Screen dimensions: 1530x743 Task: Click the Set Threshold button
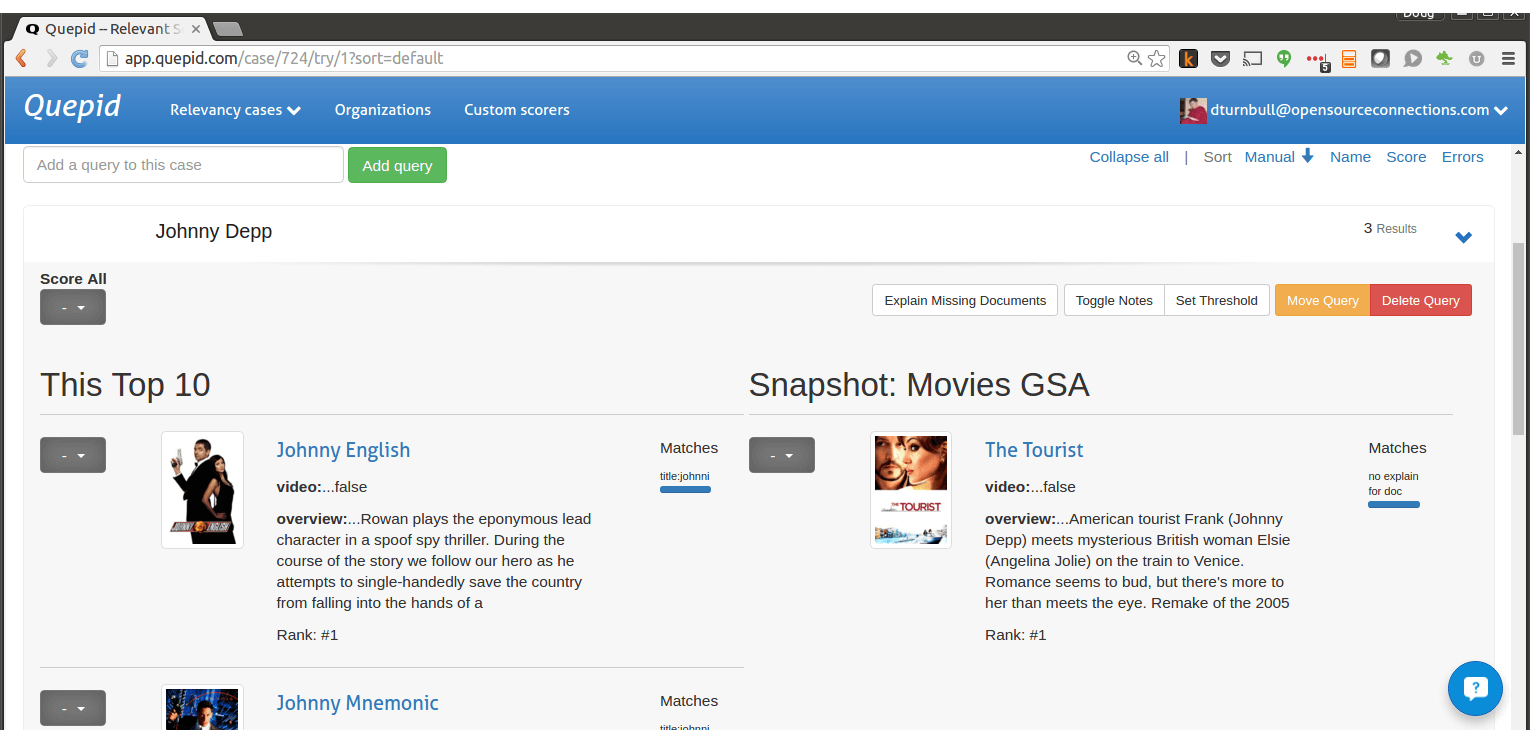click(x=1217, y=300)
